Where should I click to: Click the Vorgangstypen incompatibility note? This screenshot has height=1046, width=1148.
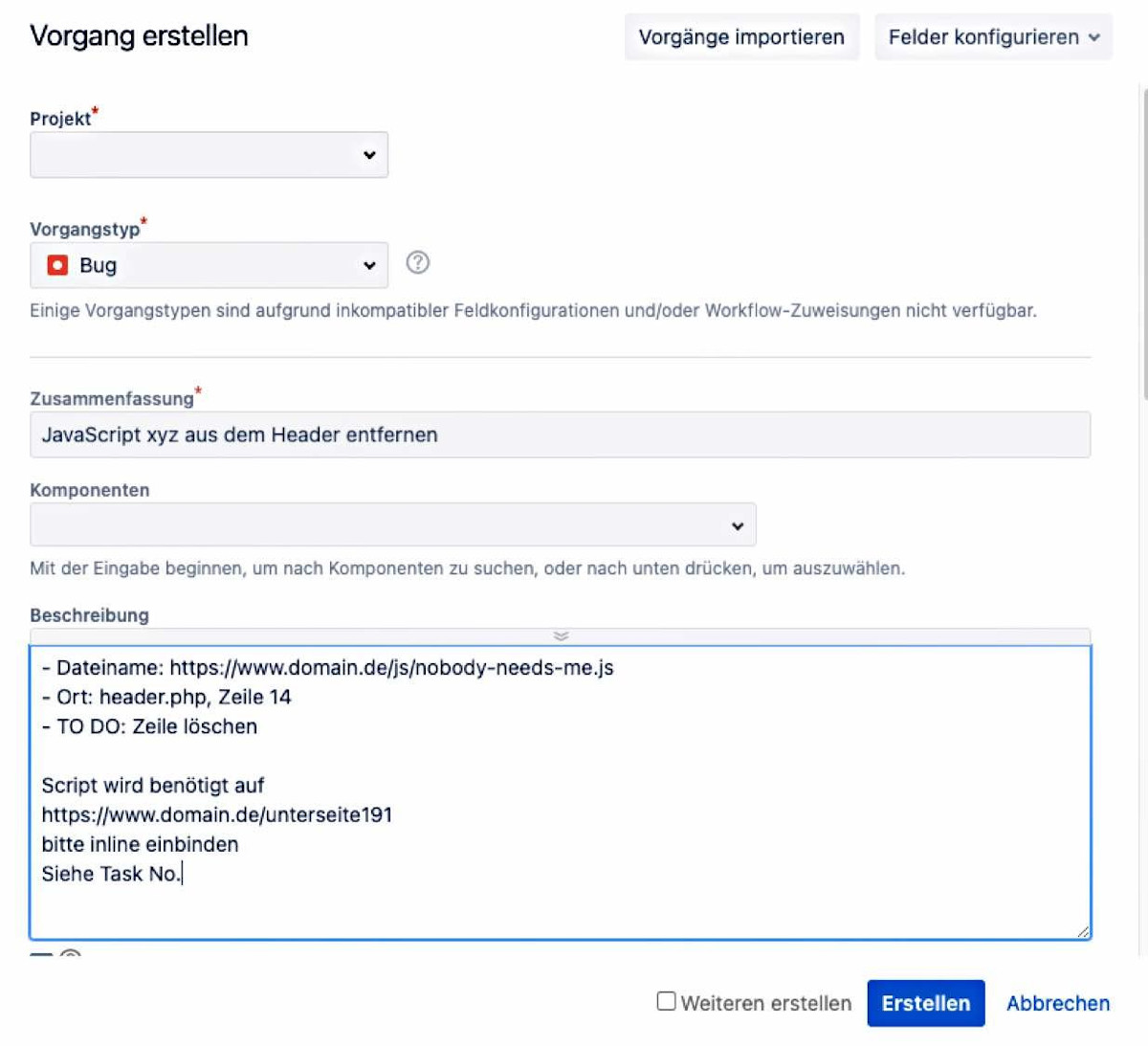point(533,311)
